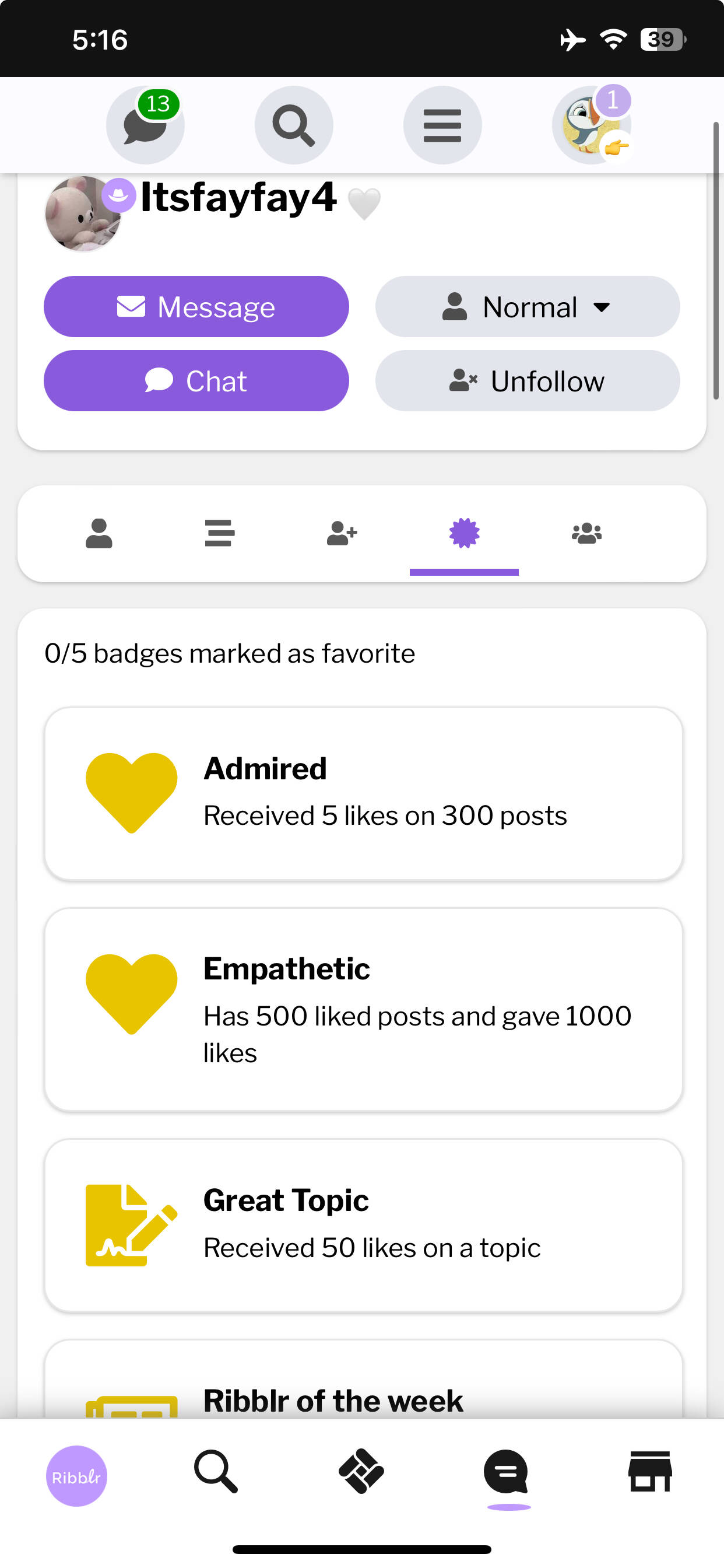Image resolution: width=724 pixels, height=1568 pixels.
Task: Select the Admired badge card
Action: (363, 793)
